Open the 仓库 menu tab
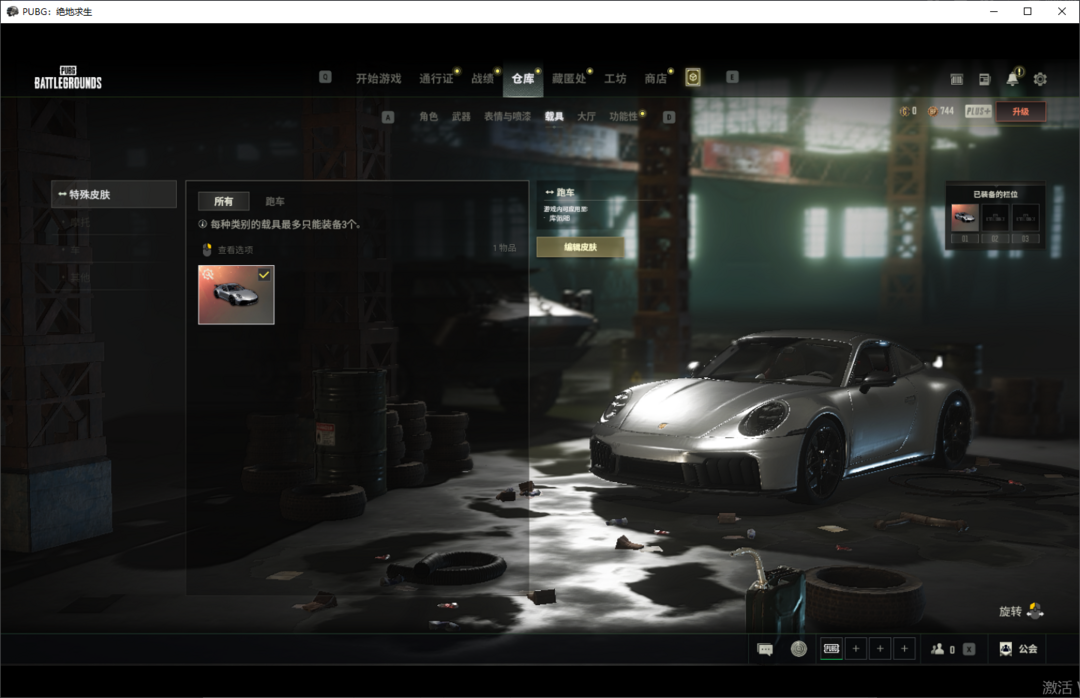 (523, 79)
